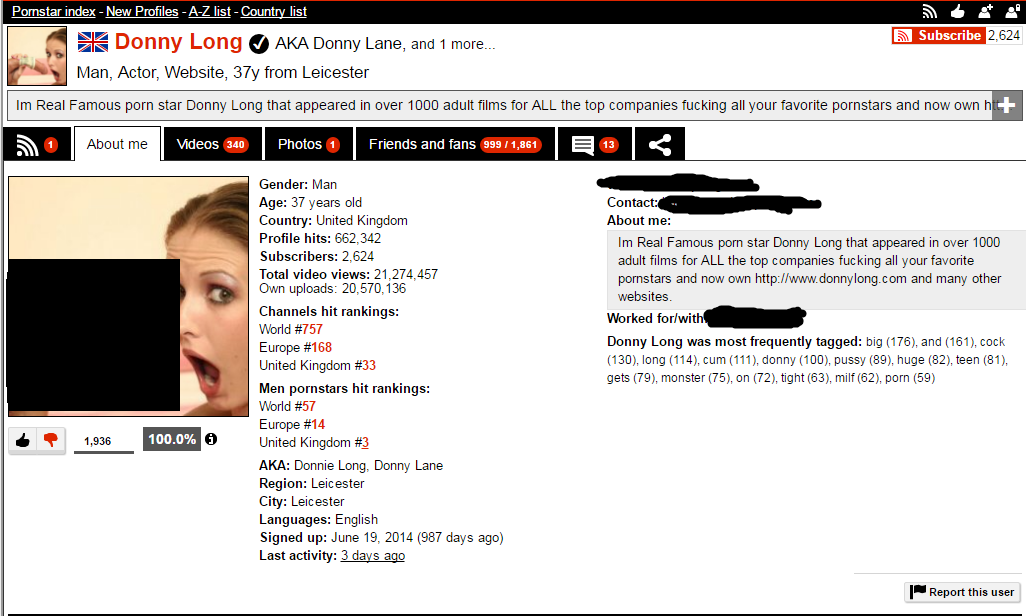Click the "Subscribers: 2,624" line
This screenshot has width=1026, height=616.
pos(317,257)
